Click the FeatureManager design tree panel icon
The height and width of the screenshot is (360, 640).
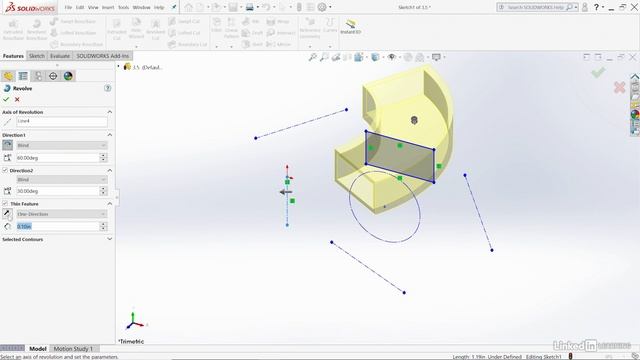point(8,76)
